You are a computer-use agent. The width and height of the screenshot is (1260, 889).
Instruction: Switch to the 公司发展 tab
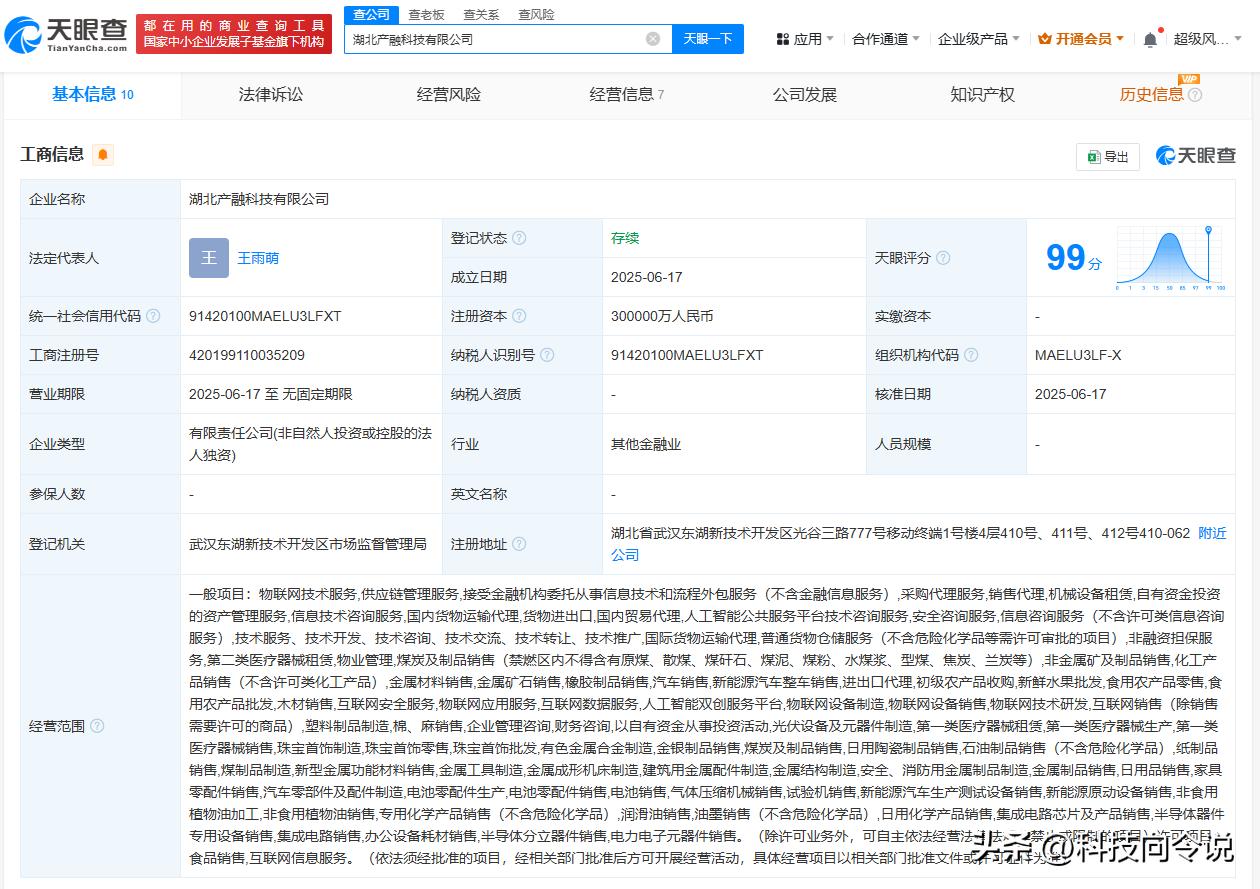click(x=804, y=95)
